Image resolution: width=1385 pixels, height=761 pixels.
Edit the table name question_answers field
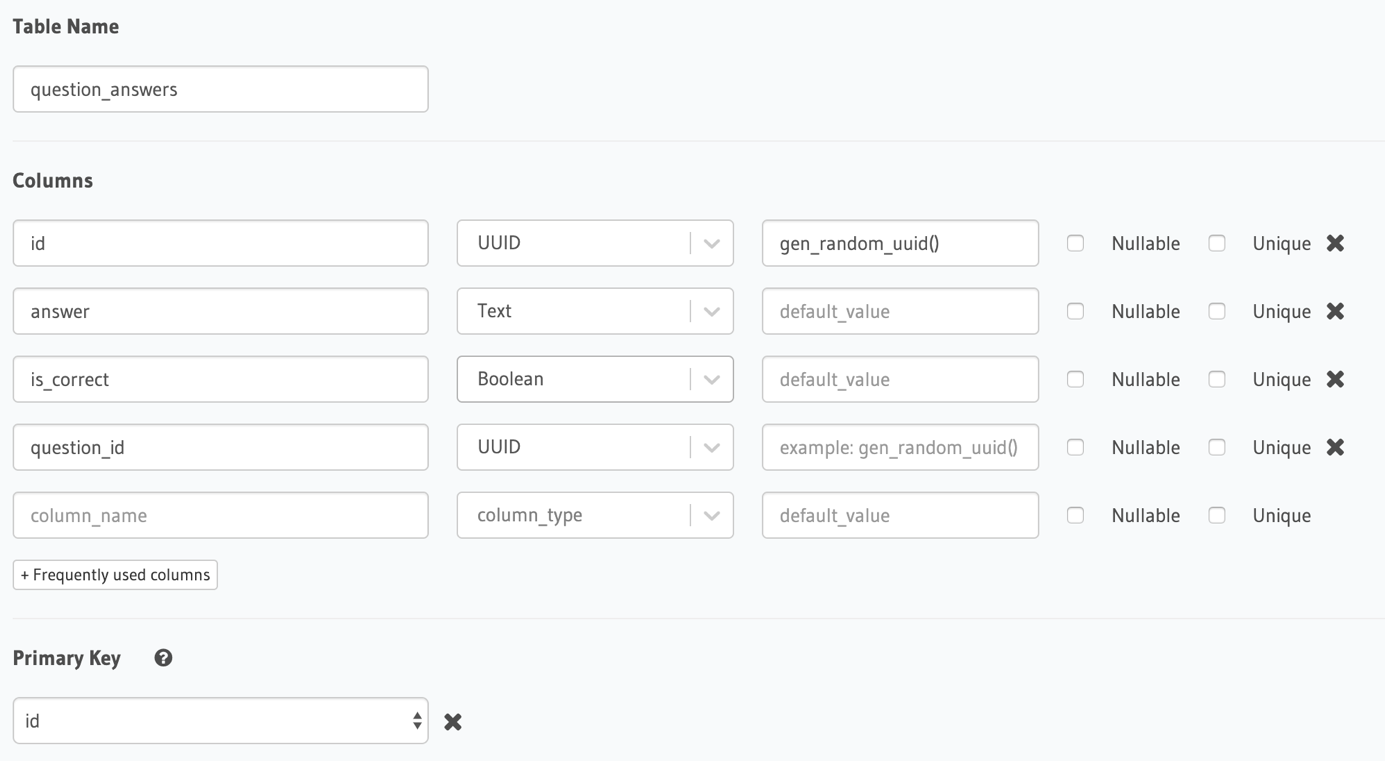coord(220,89)
